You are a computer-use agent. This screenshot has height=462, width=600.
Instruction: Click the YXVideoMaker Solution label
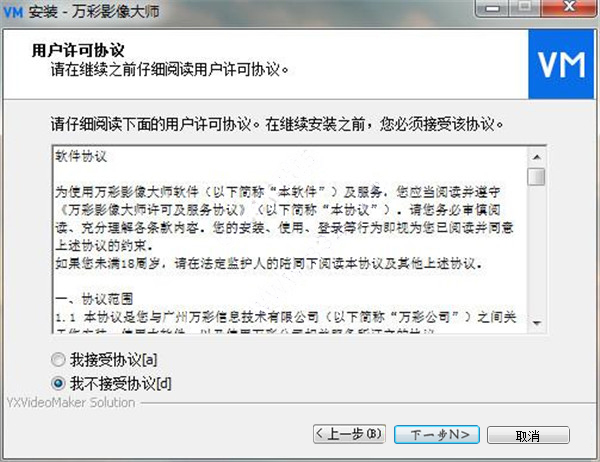tap(71, 403)
